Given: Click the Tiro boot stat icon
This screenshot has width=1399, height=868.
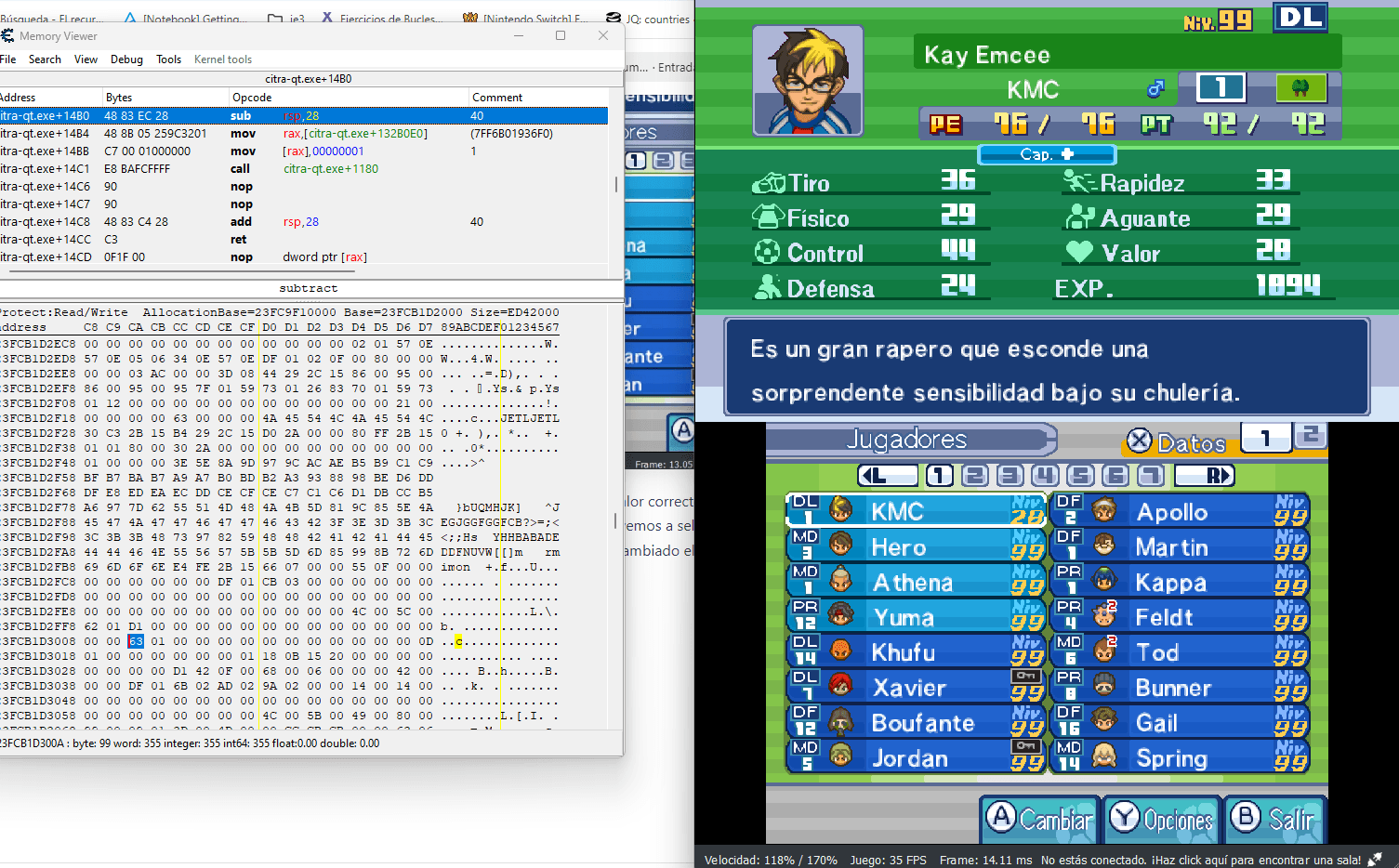Looking at the screenshot, I should [x=769, y=183].
